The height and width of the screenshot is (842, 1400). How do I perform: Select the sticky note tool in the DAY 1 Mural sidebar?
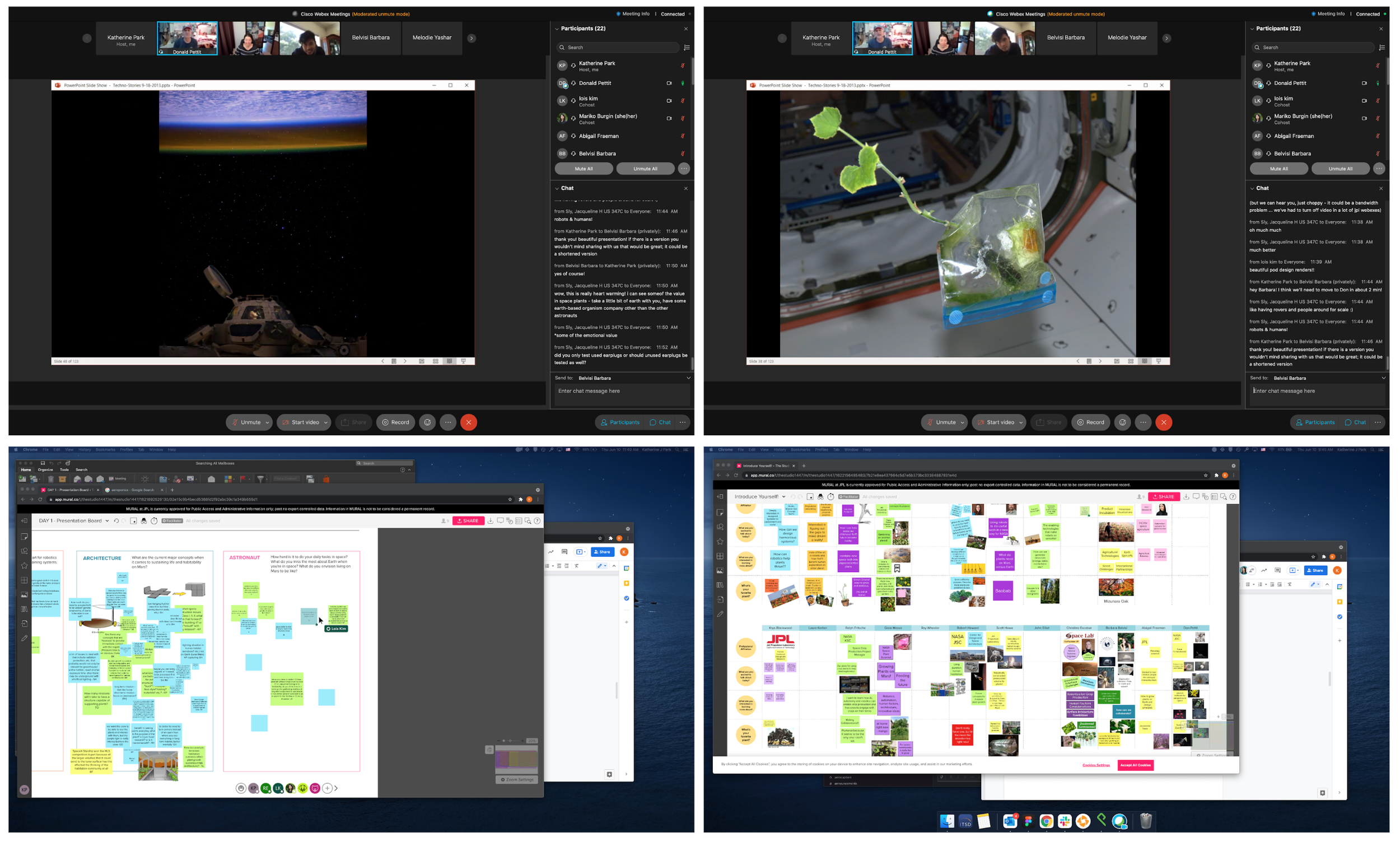pos(25,537)
